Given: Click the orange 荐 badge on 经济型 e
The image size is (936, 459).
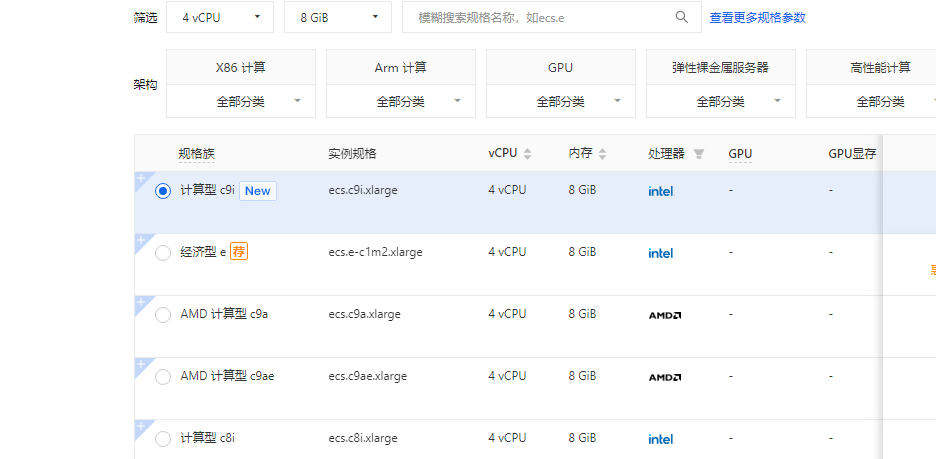Looking at the screenshot, I should [x=239, y=252].
